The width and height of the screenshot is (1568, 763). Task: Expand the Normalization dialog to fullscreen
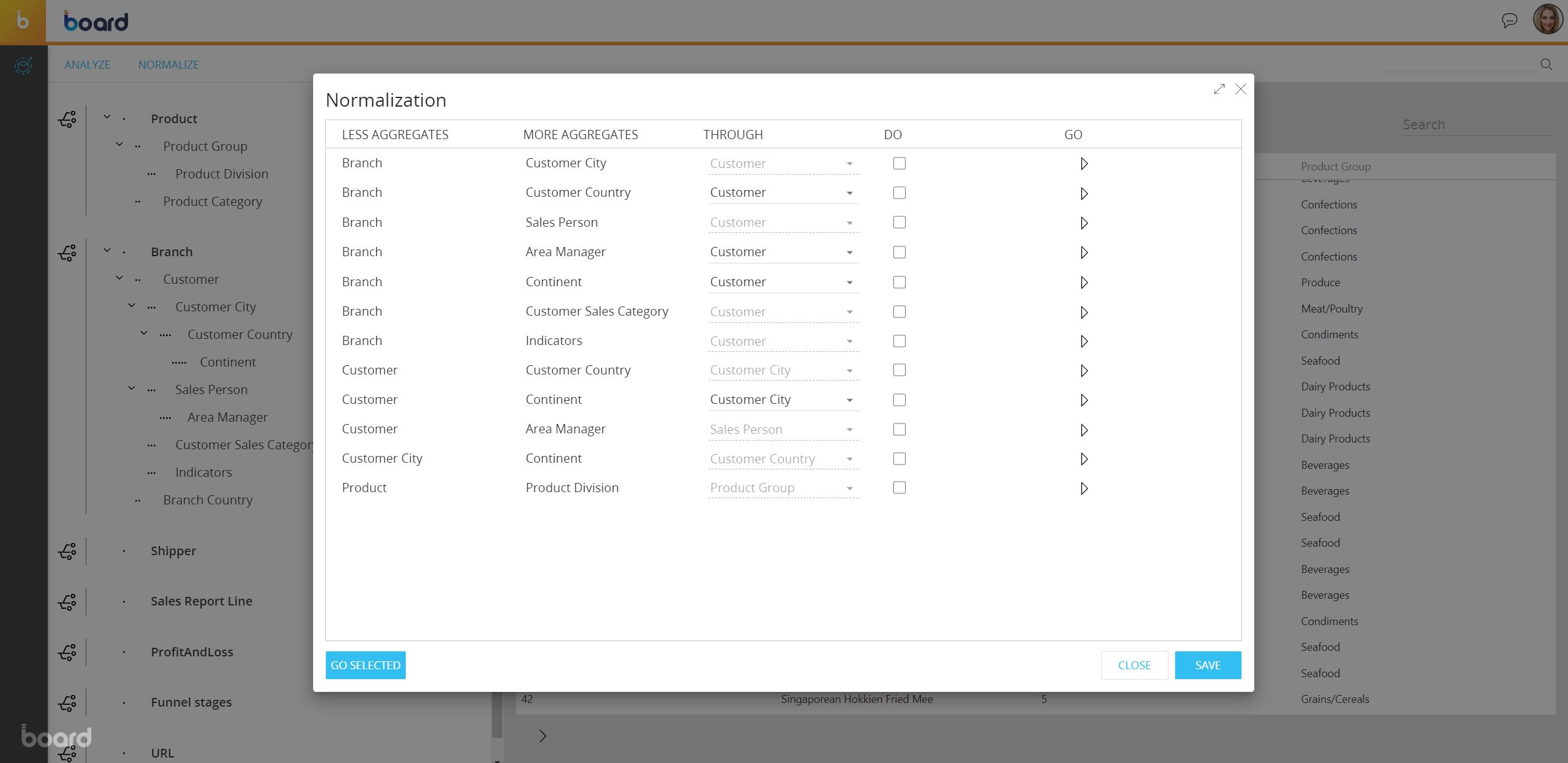[1219, 89]
